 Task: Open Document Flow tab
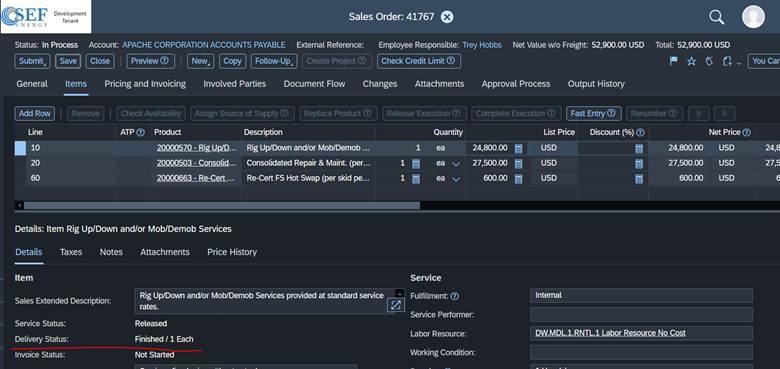tap(314, 84)
